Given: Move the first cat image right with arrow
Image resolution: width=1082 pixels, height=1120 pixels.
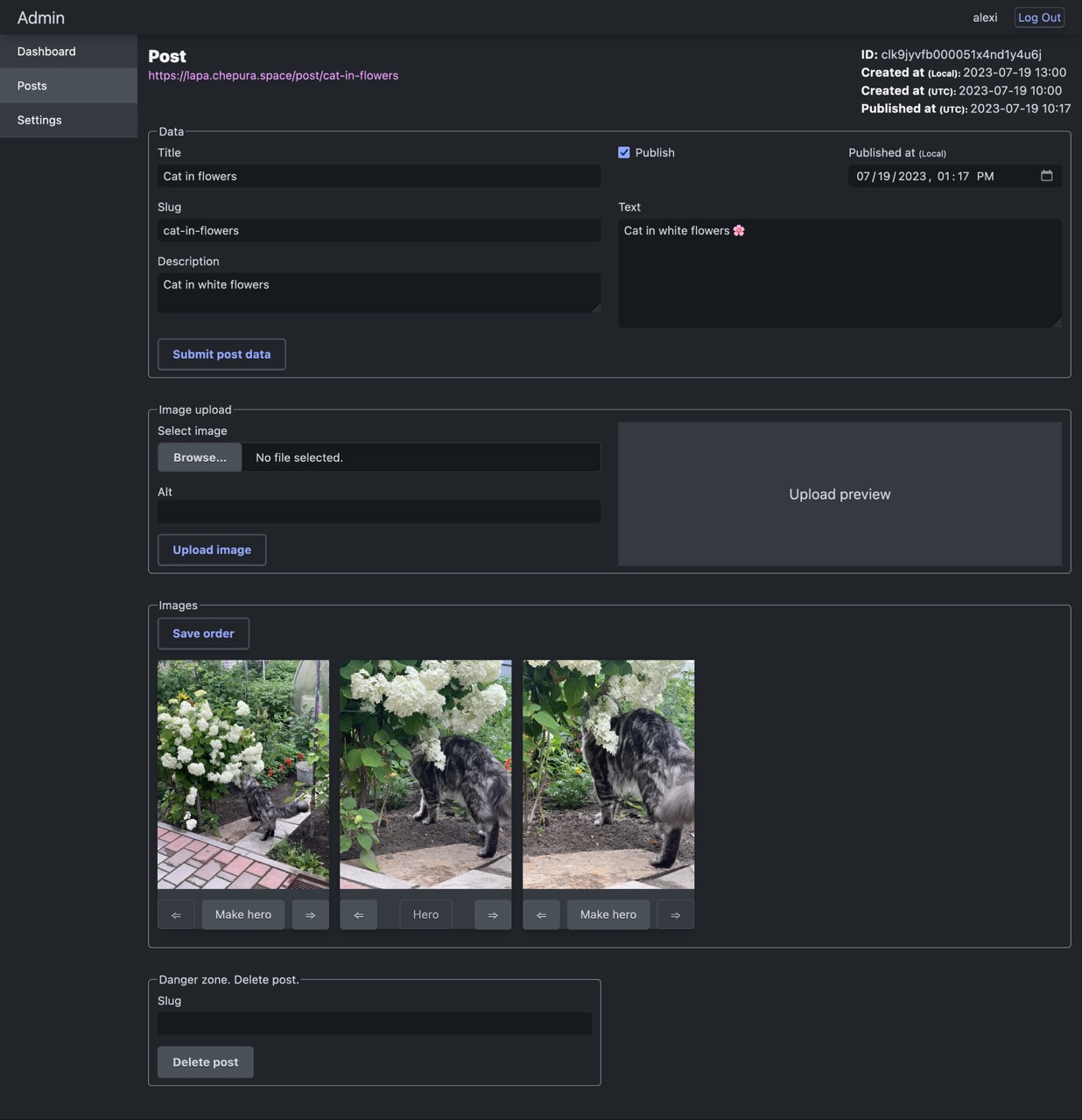Looking at the screenshot, I should click(310, 913).
